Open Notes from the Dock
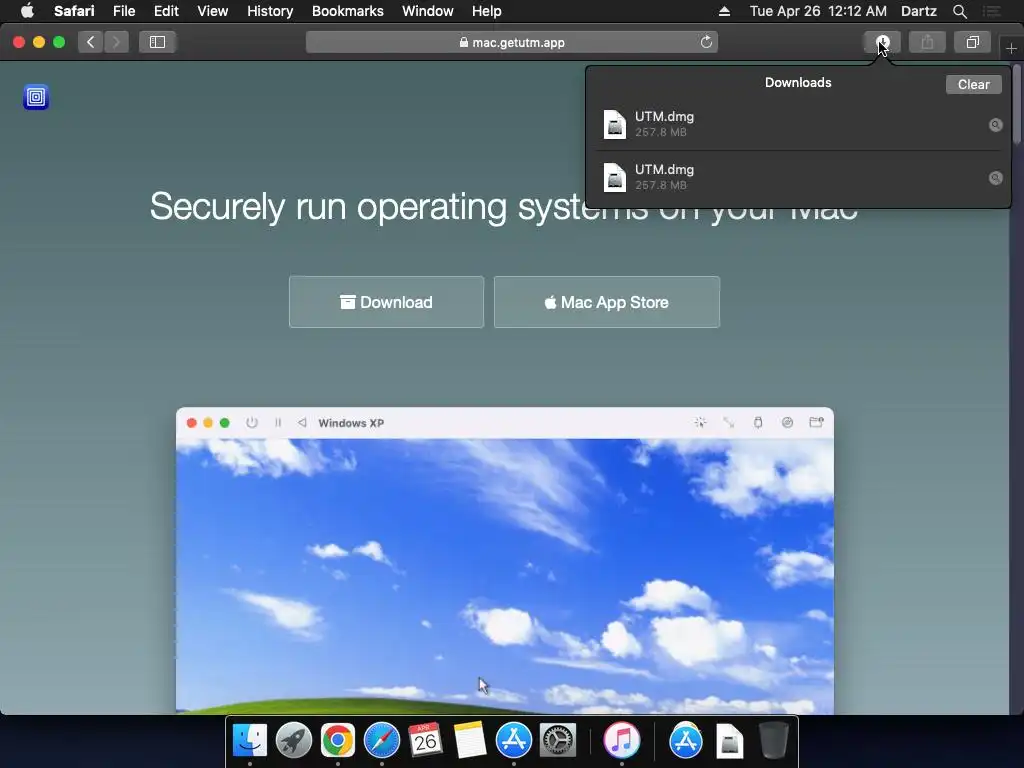Viewport: 1024px width, 768px height. pos(470,740)
